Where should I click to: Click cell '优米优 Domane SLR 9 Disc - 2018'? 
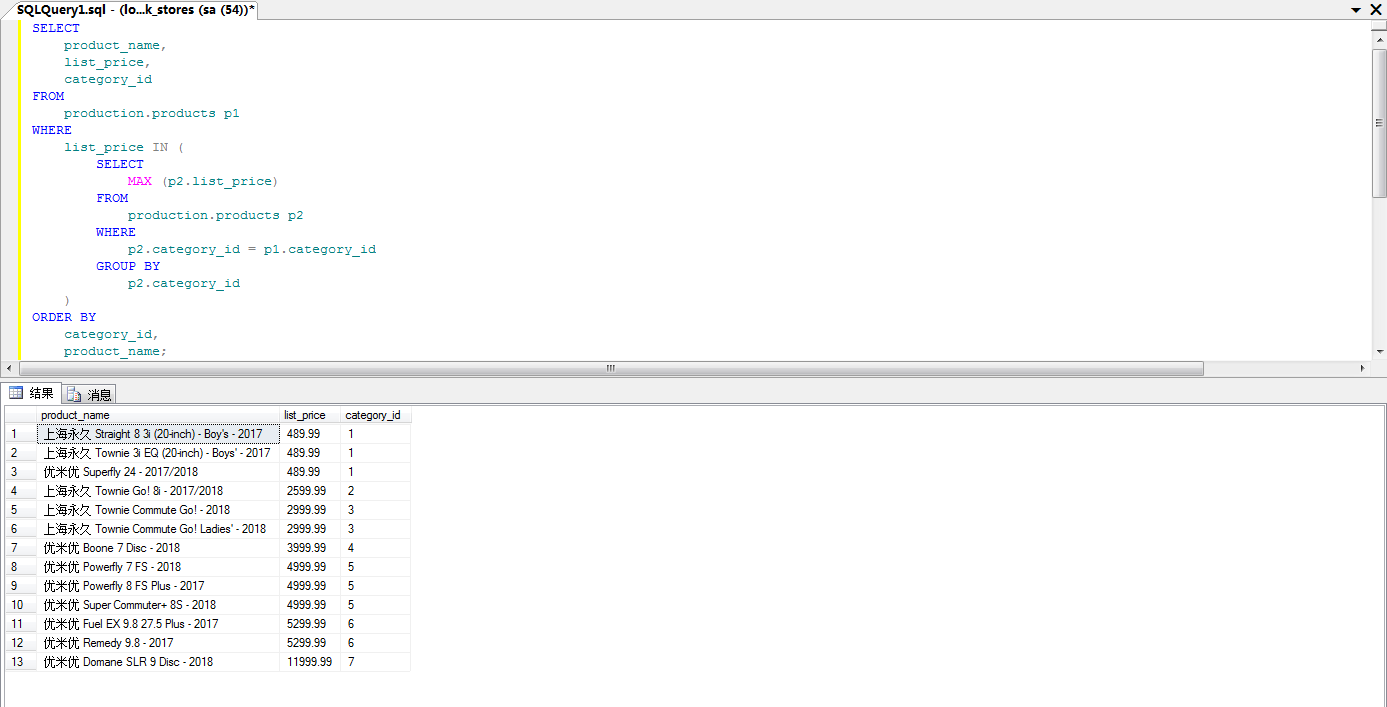point(158,662)
